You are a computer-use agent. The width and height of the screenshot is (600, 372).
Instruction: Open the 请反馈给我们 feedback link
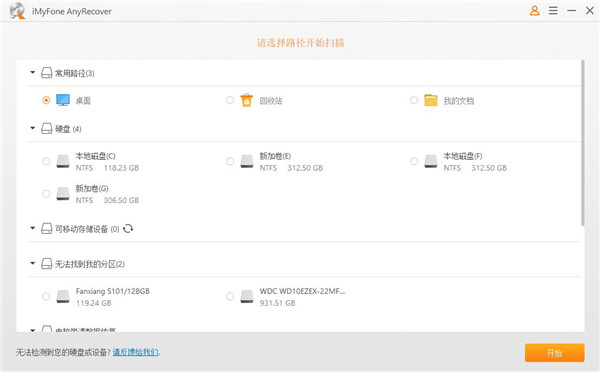click(135, 352)
